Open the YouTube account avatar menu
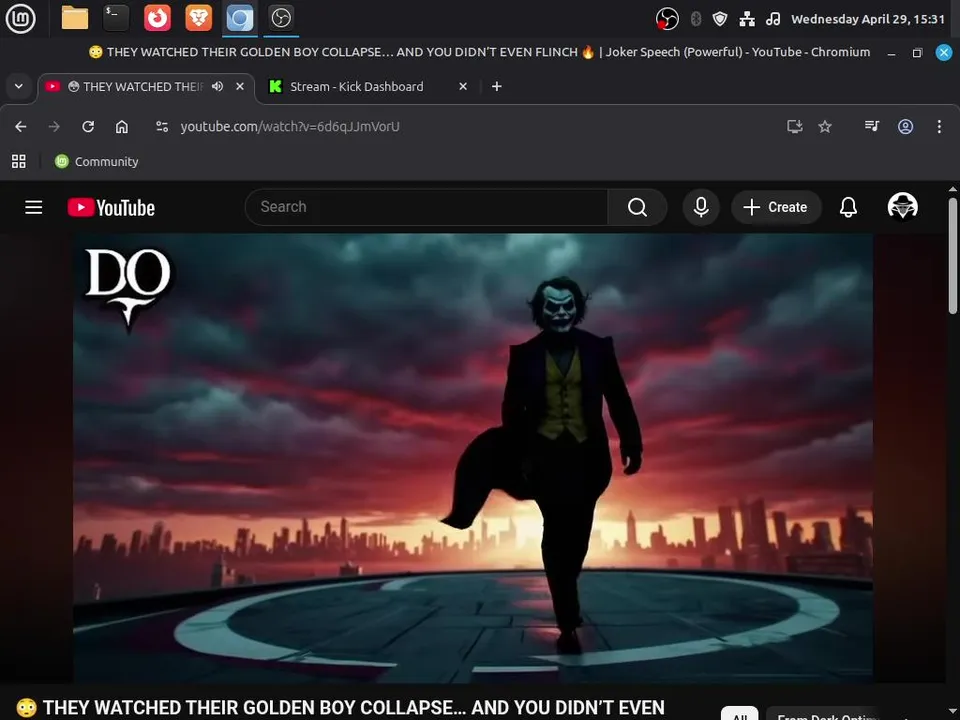The height and width of the screenshot is (720, 960). click(902, 206)
